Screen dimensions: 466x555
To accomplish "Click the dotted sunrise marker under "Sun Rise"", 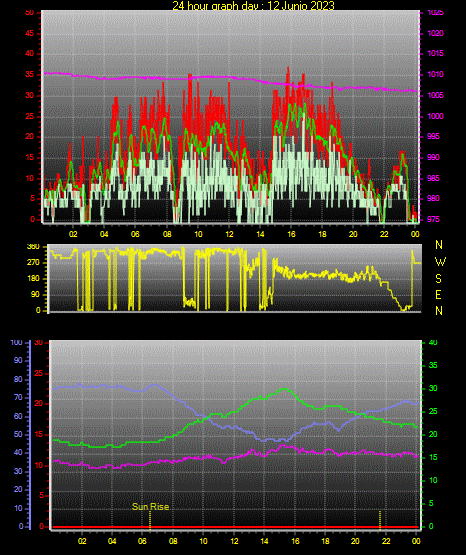I will click(150, 521).
